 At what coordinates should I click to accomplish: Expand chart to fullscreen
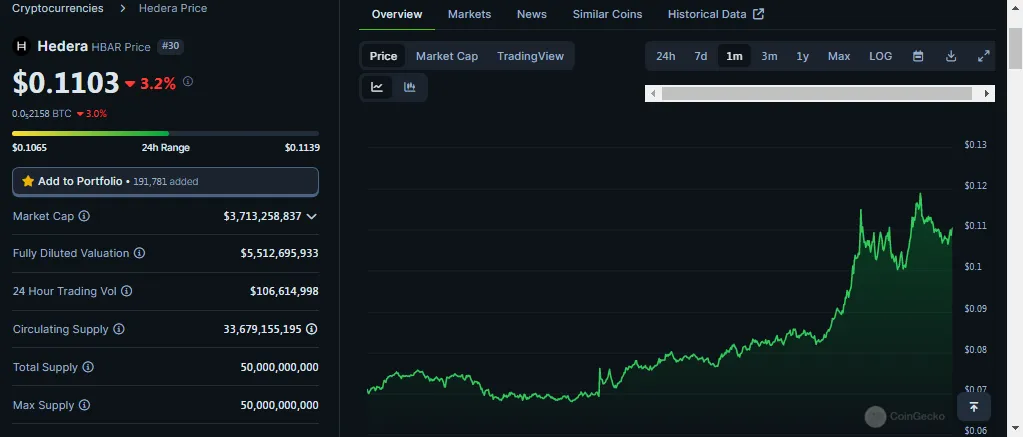984,56
